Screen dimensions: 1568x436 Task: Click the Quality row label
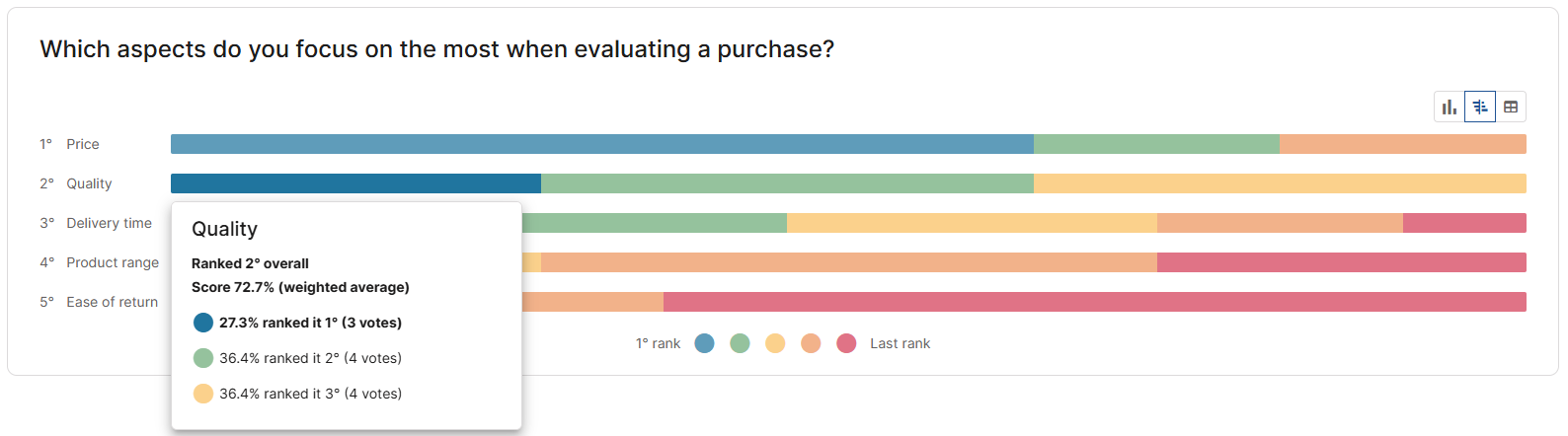(x=89, y=183)
